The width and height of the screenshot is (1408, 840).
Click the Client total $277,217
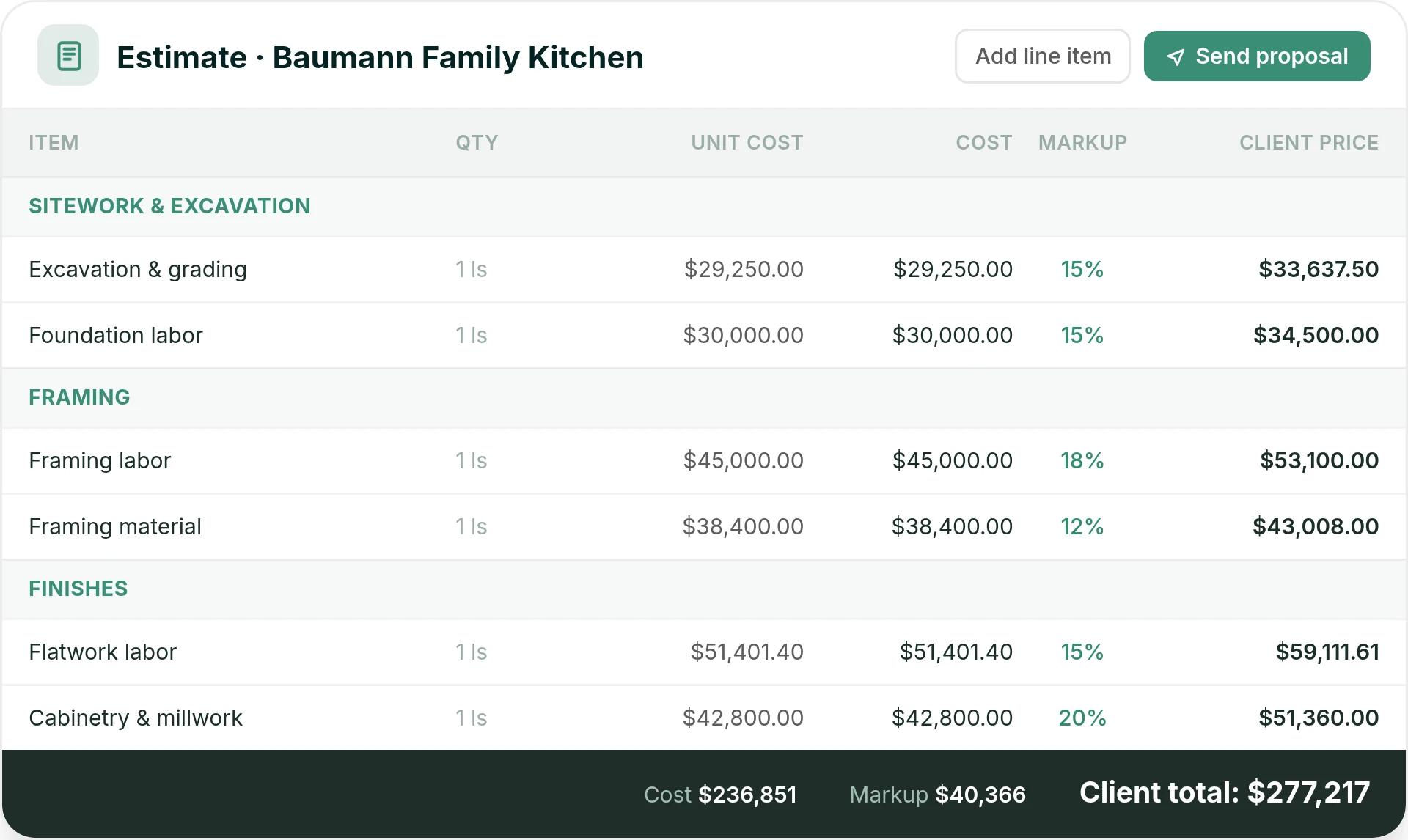click(x=1224, y=792)
